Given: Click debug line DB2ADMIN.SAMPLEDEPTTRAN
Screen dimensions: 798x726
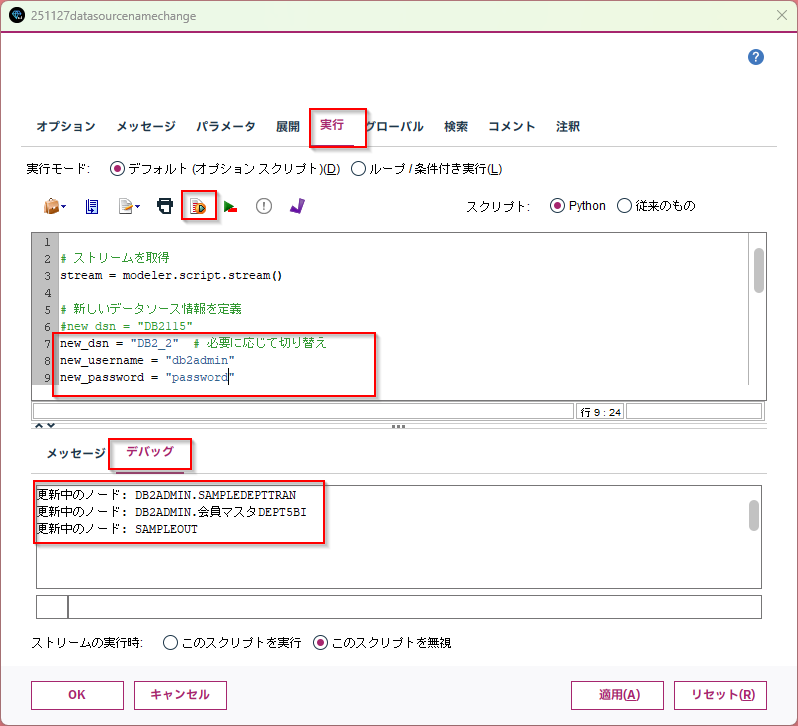Looking at the screenshot, I should (x=166, y=495).
